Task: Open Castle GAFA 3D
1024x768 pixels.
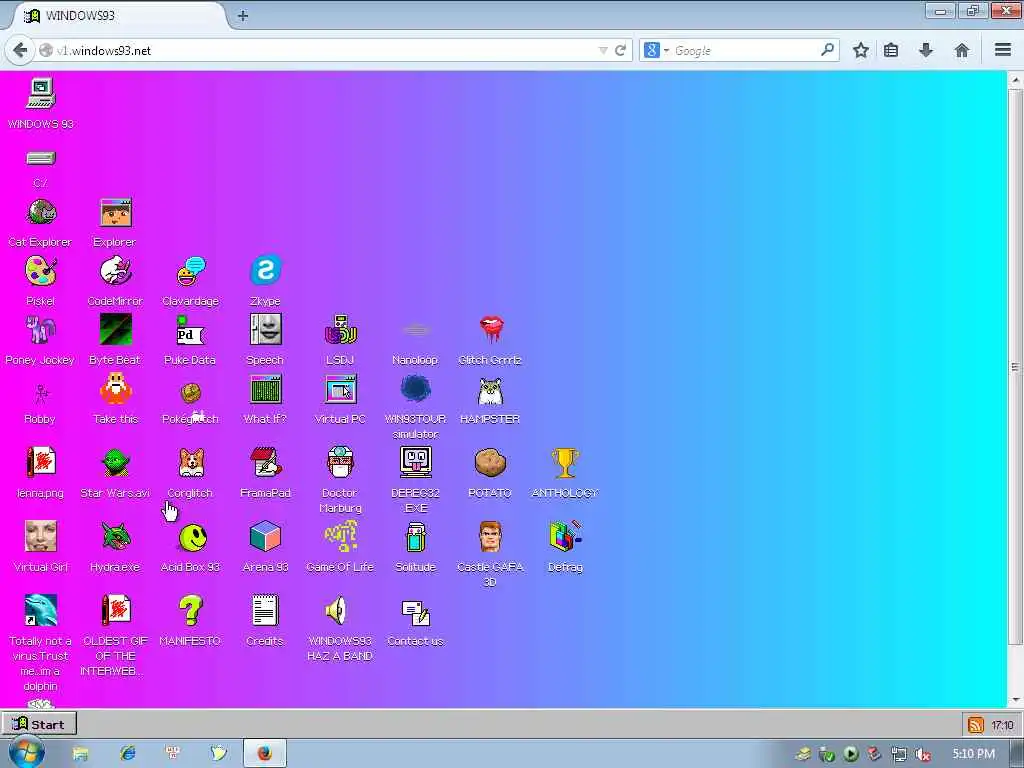Action: click(490, 536)
